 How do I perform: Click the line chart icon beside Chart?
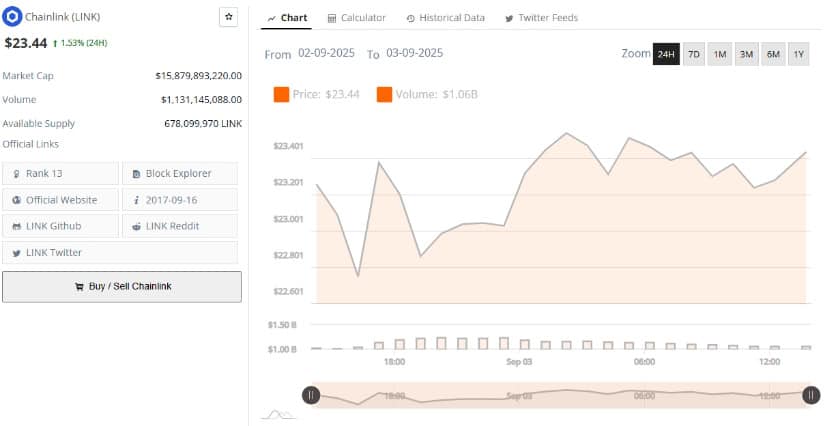pos(271,18)
